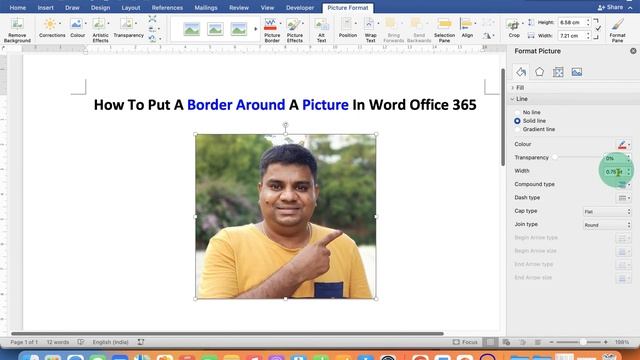Click line Width value field
Viewport: 640px width, 360px height.
[614, 172]
